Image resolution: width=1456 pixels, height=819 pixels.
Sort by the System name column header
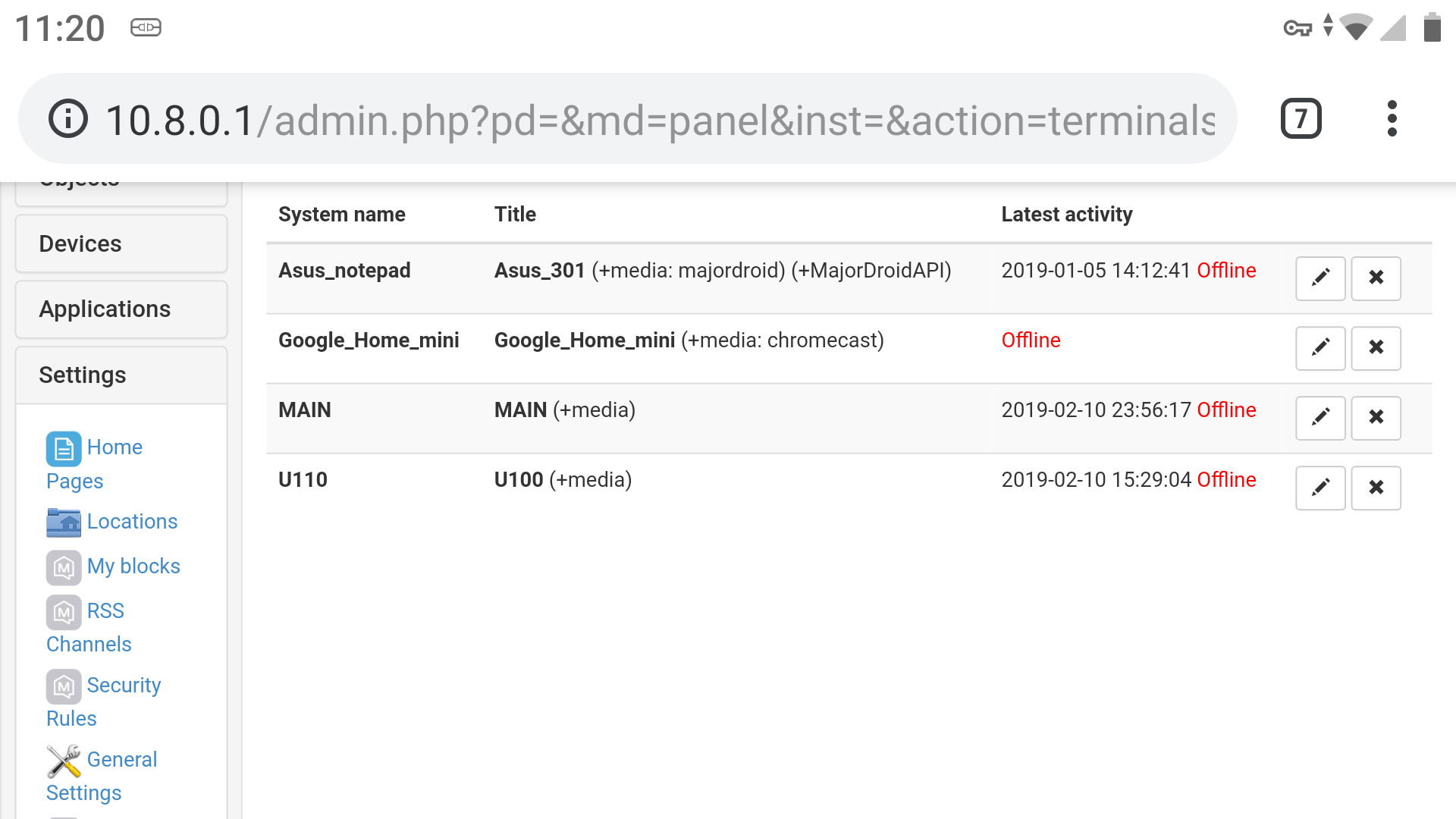pyautogui.click(x=341, y=214)
